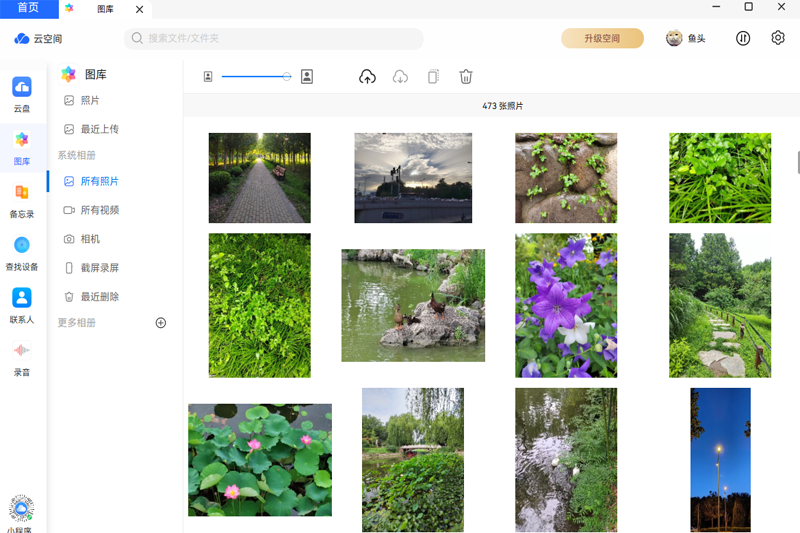Open 查找设备 find device
Image resolution: width=800 pixels, height=533 pixels.
coord(22,253)
